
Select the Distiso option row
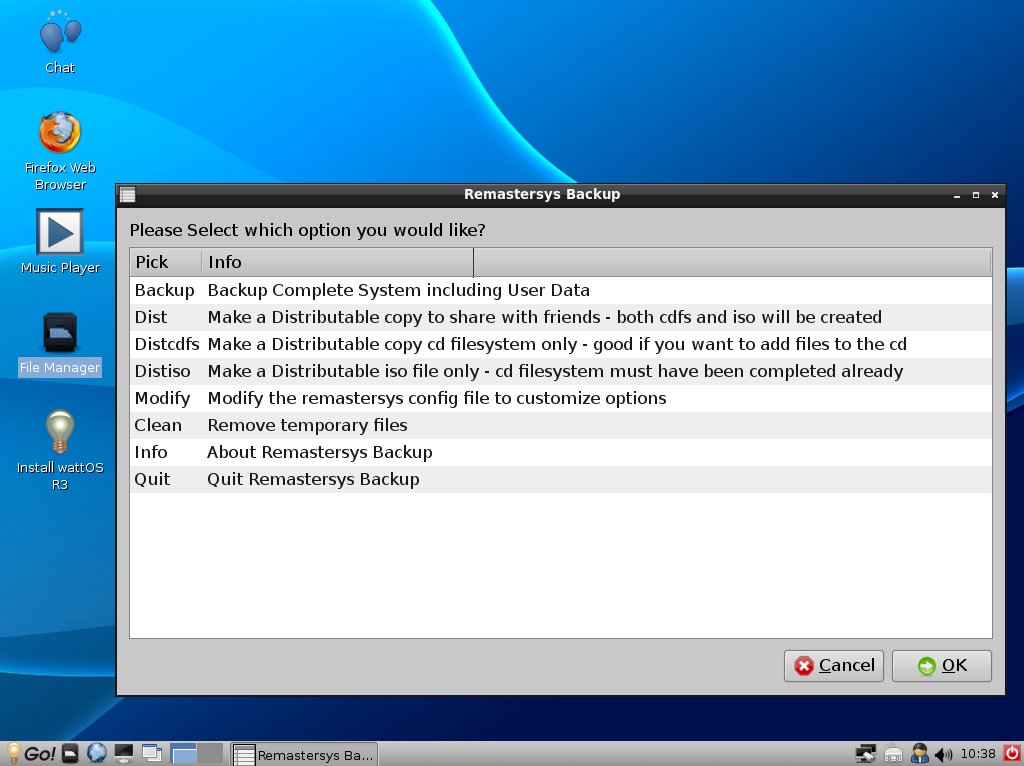560,371
